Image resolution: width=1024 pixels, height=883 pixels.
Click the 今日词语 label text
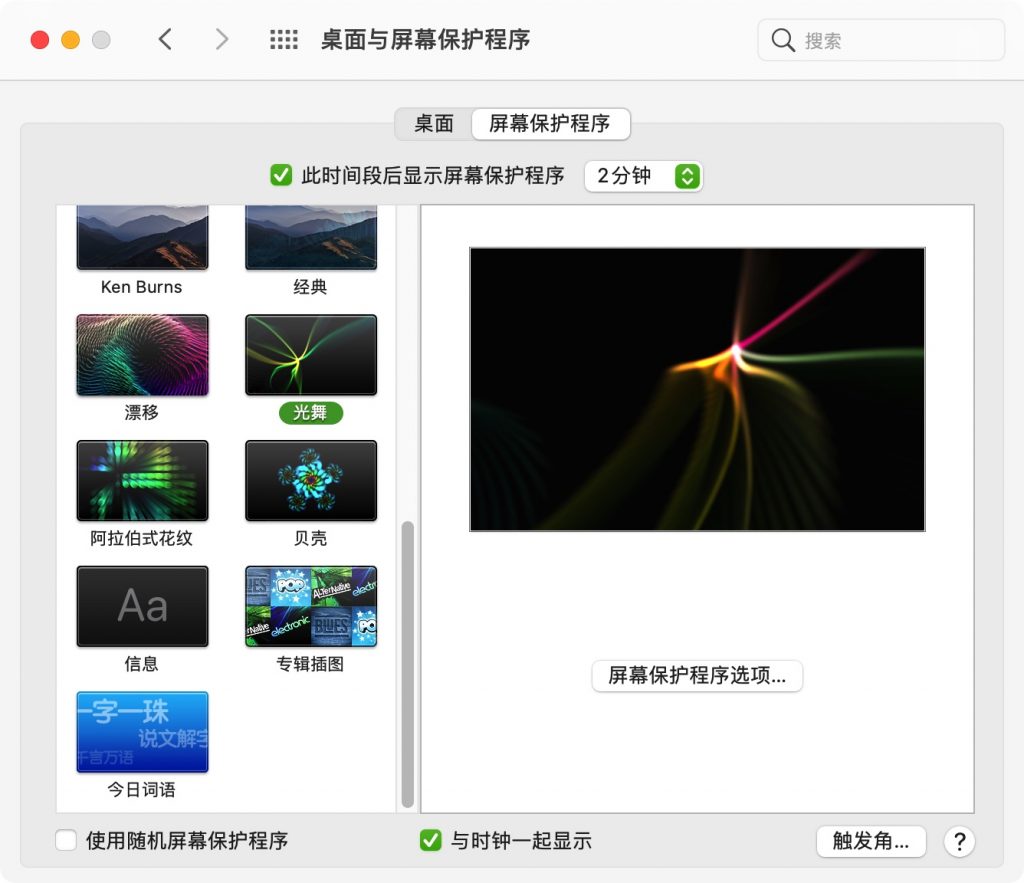click(x=142, y=790)
